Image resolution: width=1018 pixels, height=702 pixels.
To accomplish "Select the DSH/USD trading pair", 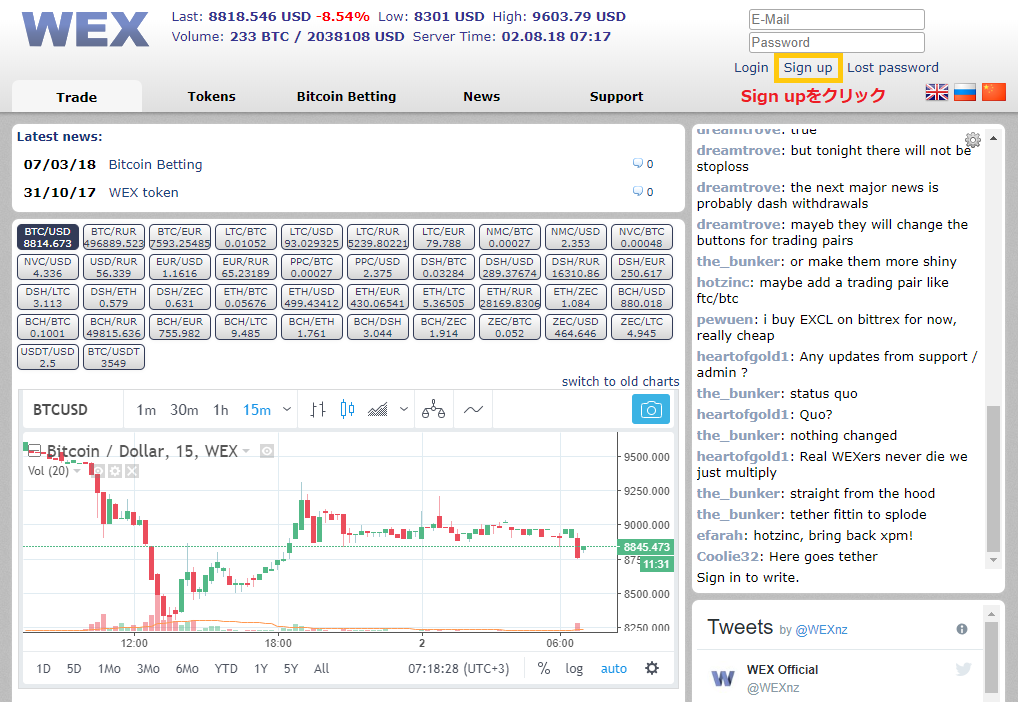I will tap(510, 267).
